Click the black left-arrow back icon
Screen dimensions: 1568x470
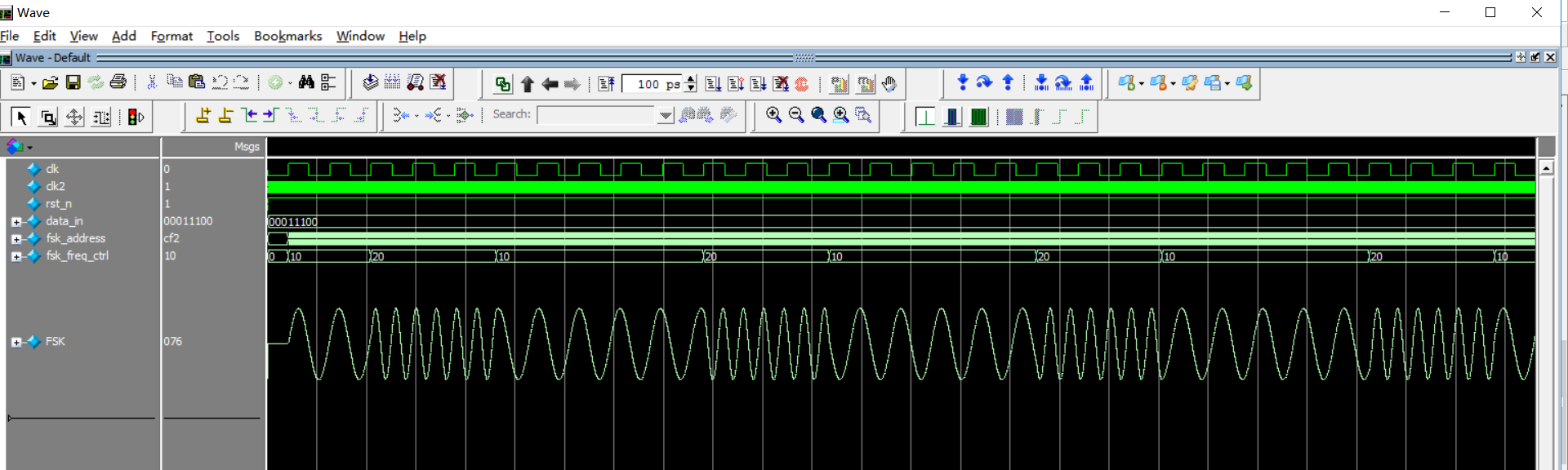pyautogui.click(x=550, y=84)
